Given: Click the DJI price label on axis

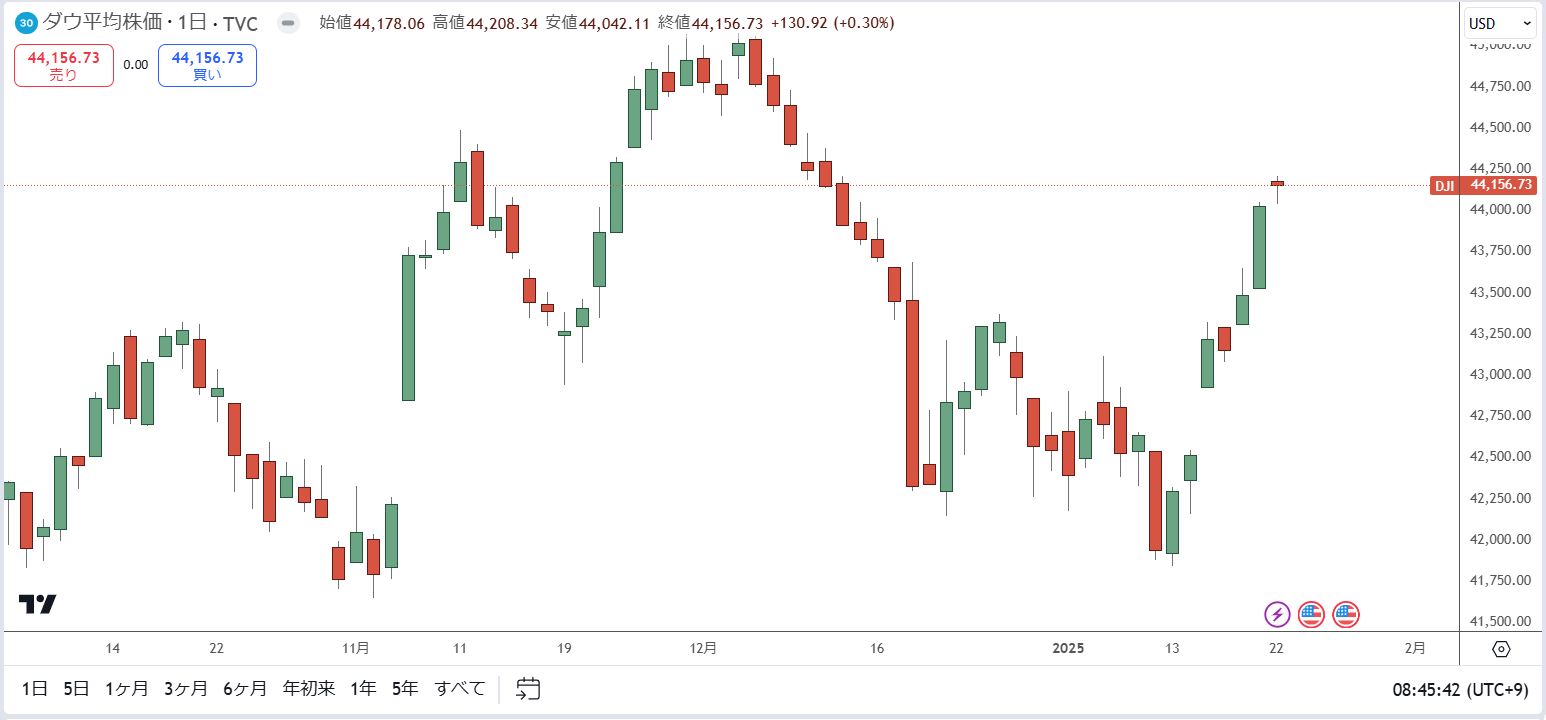Looking at the screenshot, I should point(1484,185).
